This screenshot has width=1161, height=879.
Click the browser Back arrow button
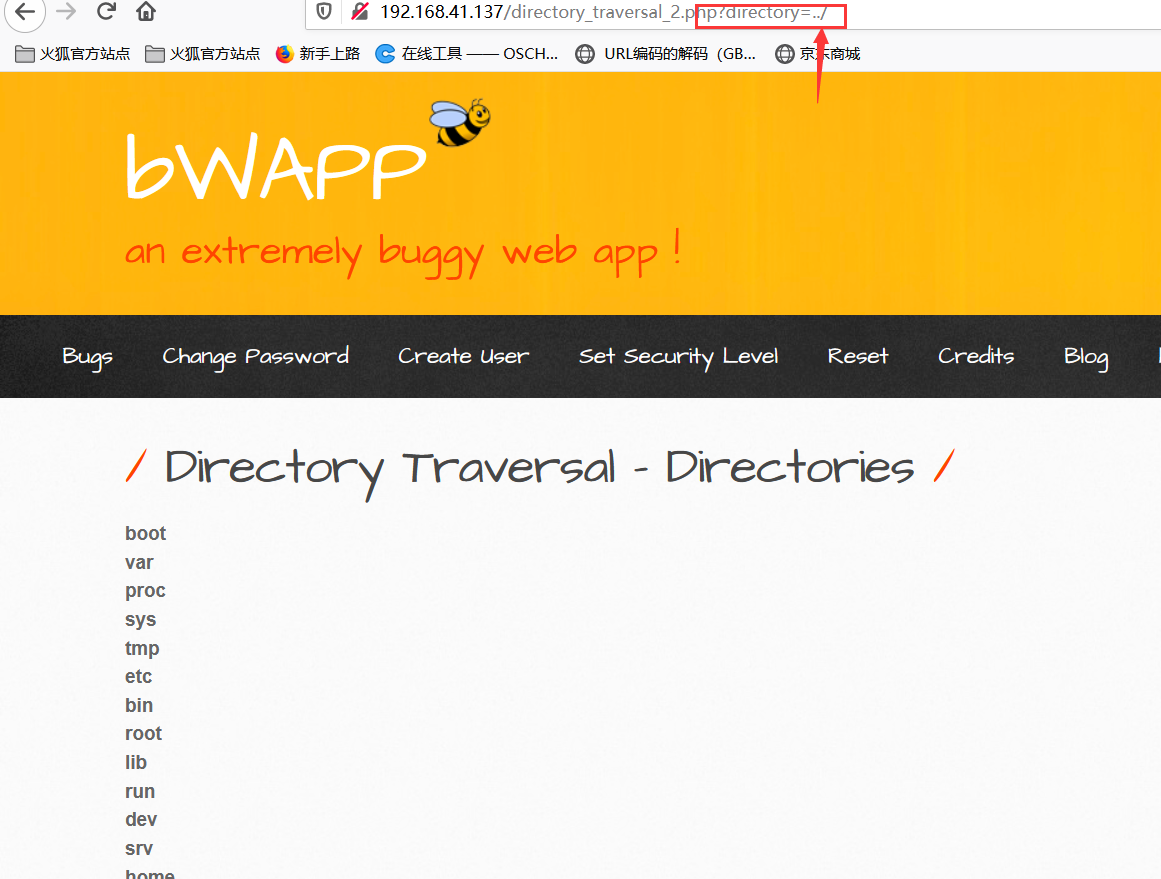click(x=25, y=11)
